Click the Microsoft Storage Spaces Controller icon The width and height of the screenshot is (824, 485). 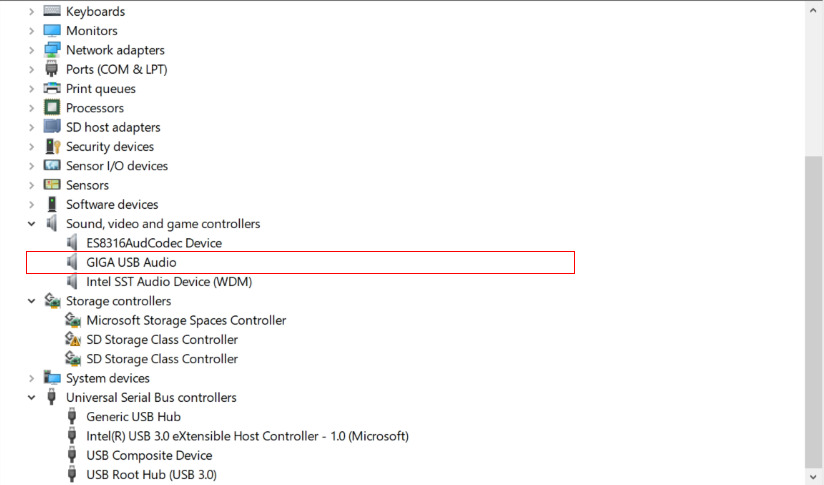click(x=72, y=321)
